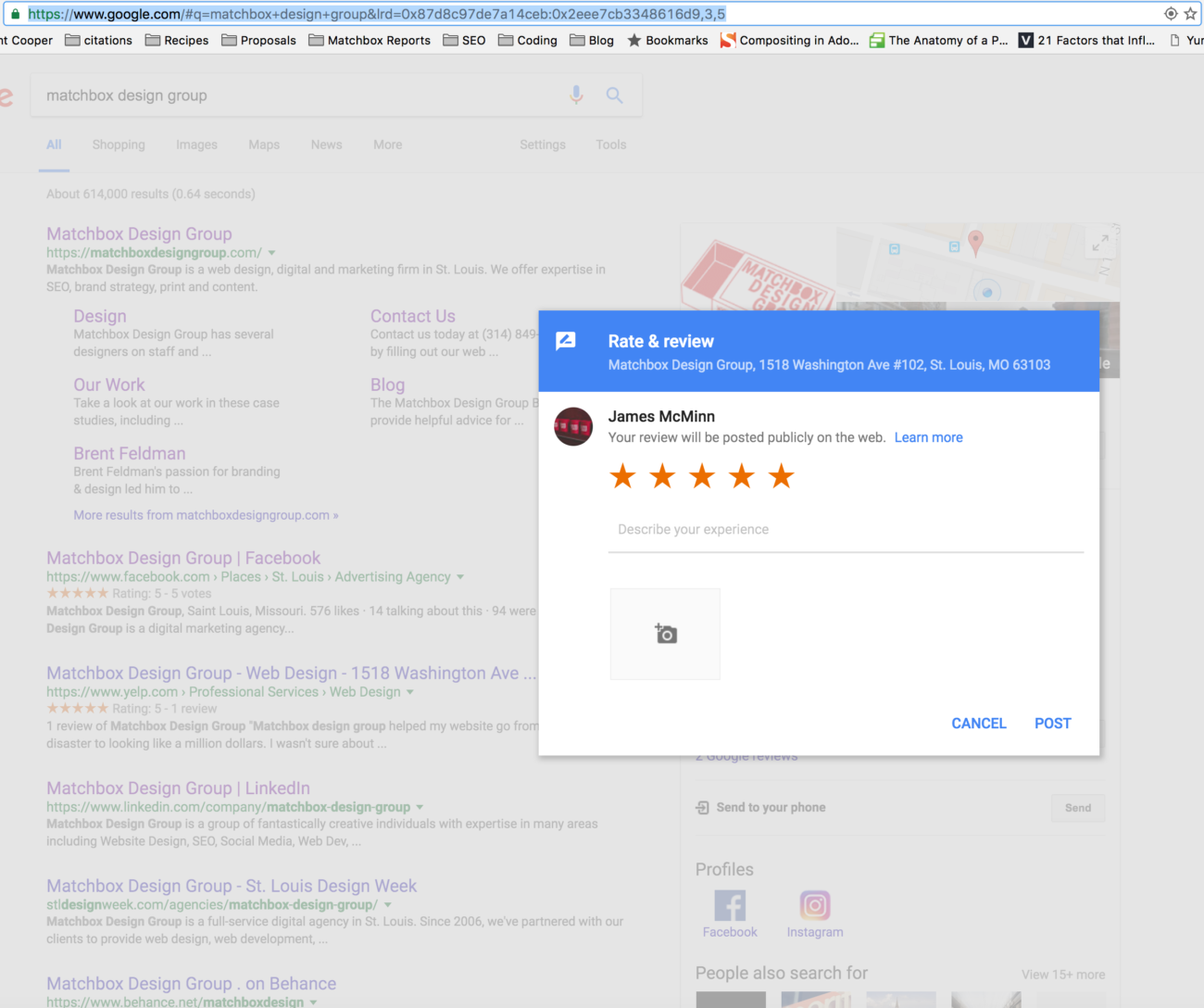
Task: Click the Describe your experience text field
Action: click(846, 530)
